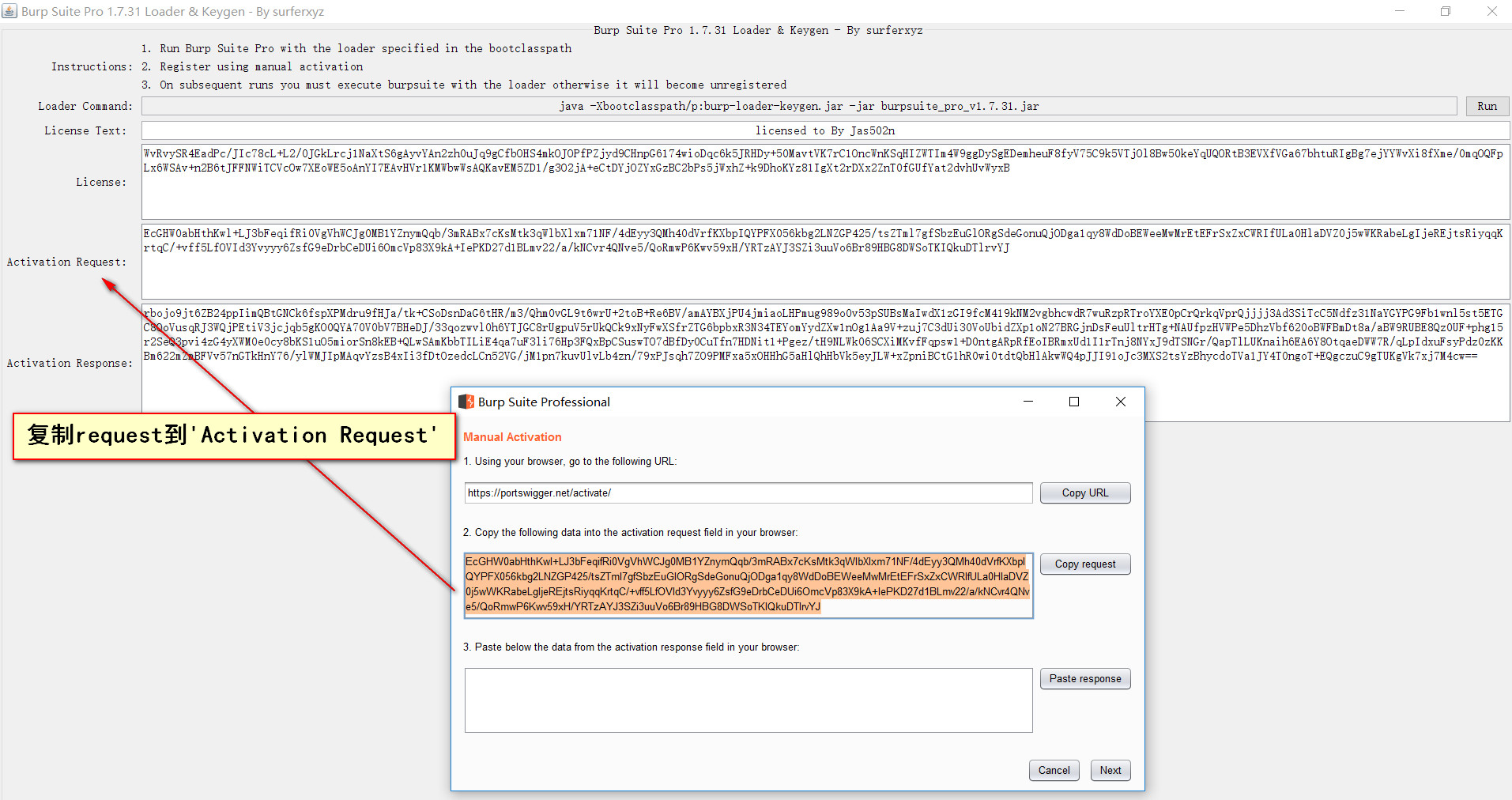Viewport: 1512px width, 800px height.
Task: Focus the Loader Command field
Action: [799, 106]
